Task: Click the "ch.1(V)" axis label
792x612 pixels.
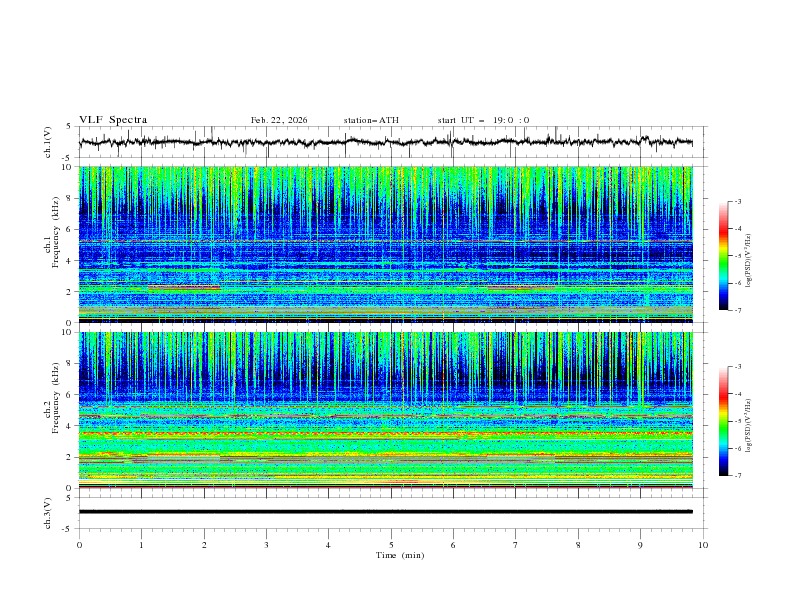Action: [x=48, y=142]
